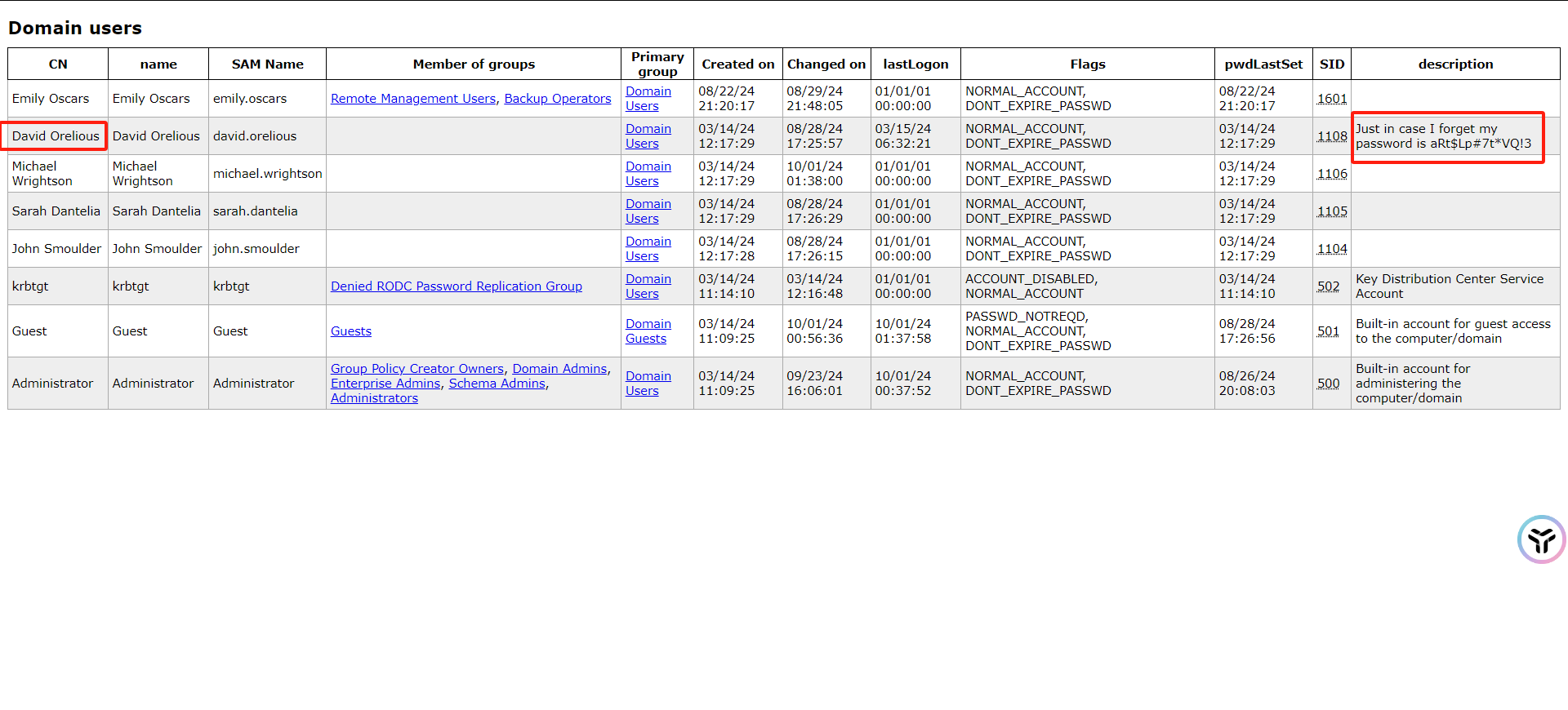Click SID 1601 for Emily Oscars
This screenshot has height=710, width=1568.
[x=1331, y=99]
